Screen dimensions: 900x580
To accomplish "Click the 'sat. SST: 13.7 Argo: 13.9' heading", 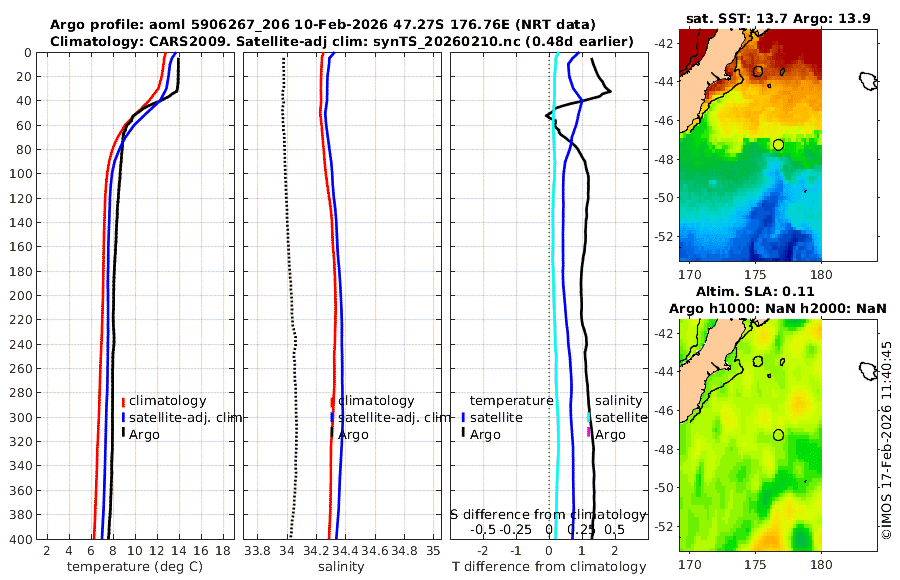I will click(x=778, y=19).
